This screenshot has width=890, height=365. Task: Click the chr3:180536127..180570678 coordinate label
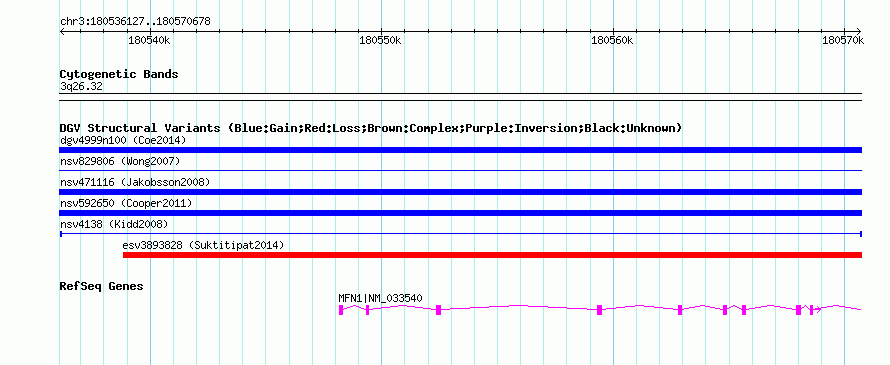point(135,22)
